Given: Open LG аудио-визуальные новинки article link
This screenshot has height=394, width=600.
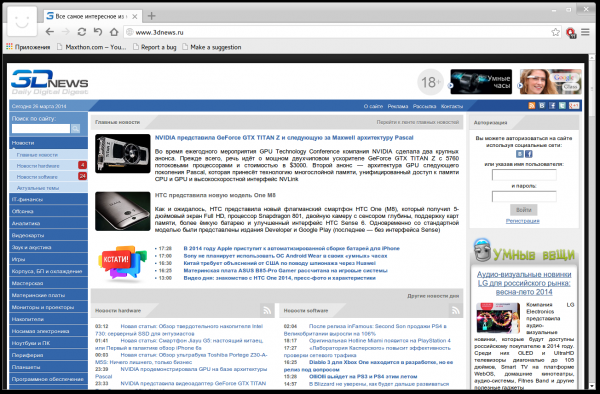Looking at the screenshot, I should pos(524,283).
